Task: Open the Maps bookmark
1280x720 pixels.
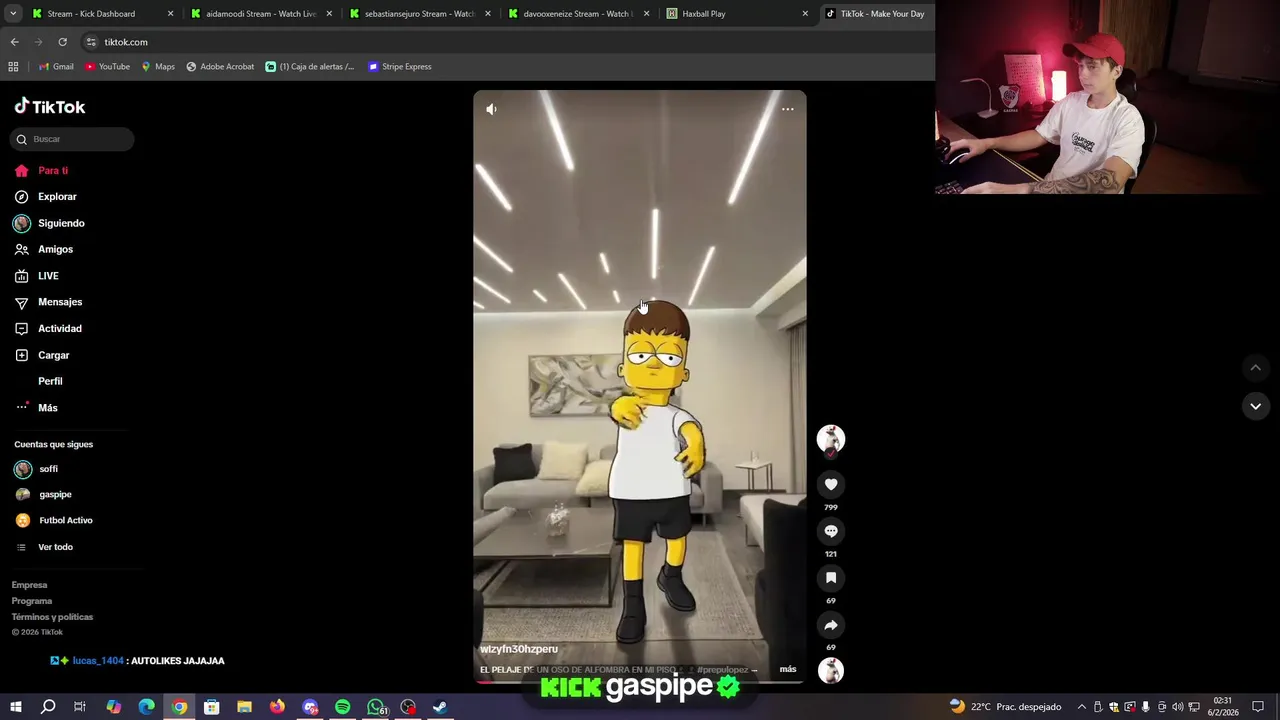Action: pos(158,67)
